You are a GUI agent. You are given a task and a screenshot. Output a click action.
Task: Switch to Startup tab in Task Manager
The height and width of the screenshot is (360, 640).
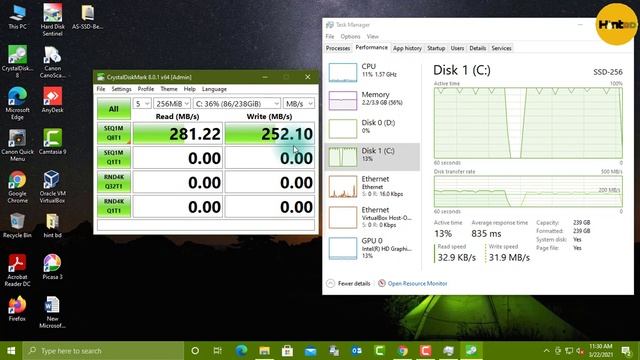[x=436, y=48]
